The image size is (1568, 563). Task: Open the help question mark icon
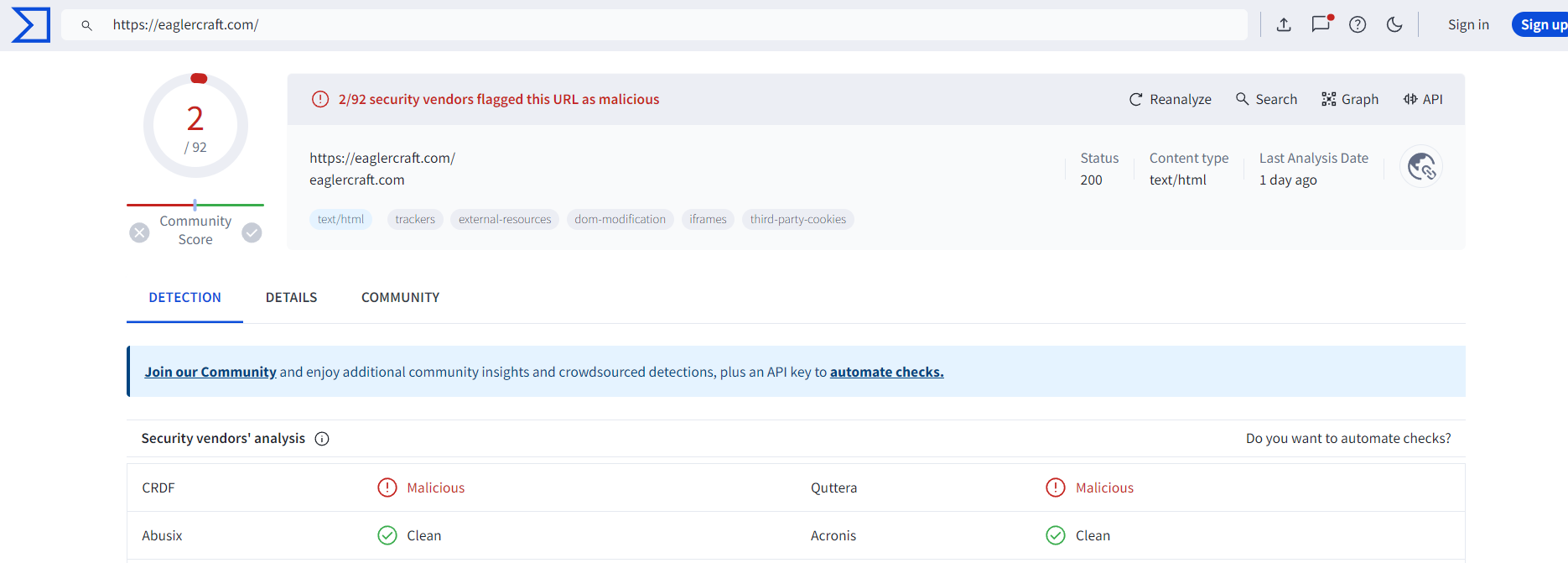point(1358,25)
